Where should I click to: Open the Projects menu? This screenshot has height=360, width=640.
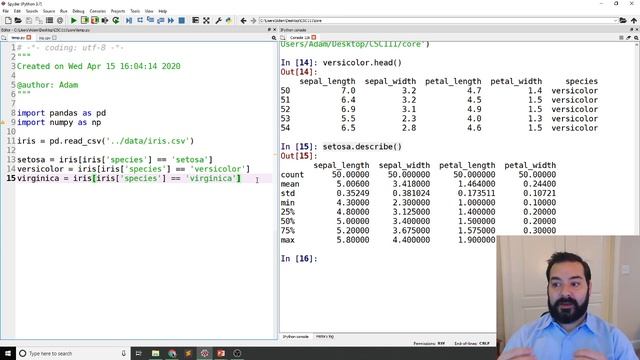(x=118, y=11)
